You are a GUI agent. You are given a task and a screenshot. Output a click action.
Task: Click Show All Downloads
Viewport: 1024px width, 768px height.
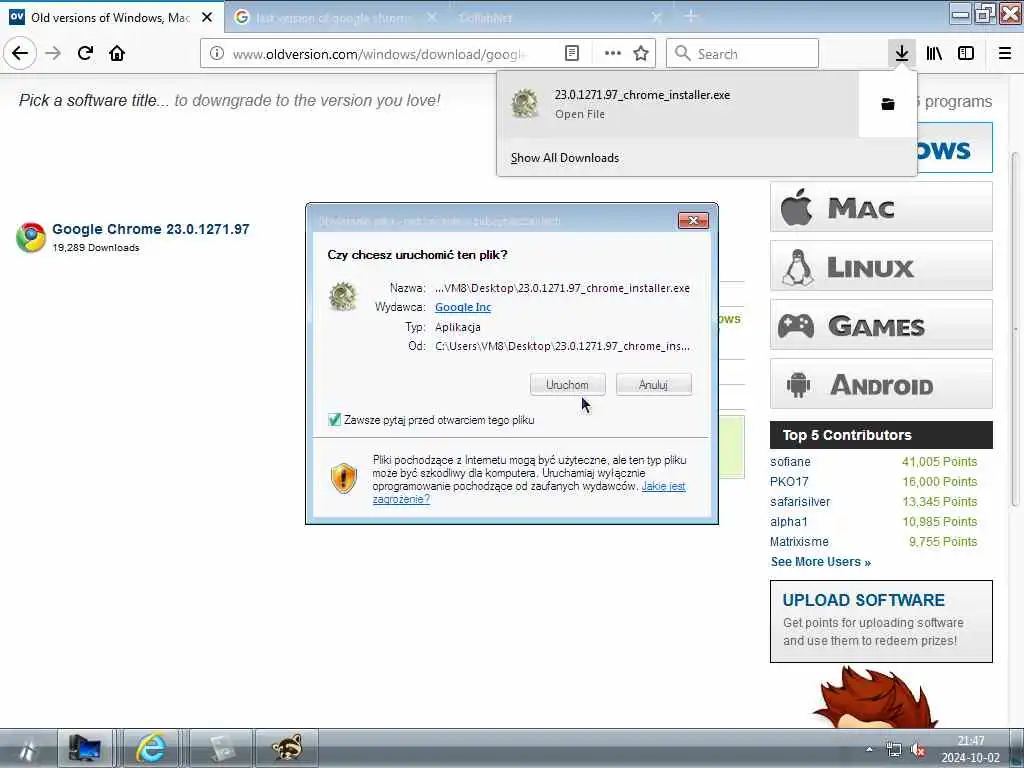[x=565, y=157]
